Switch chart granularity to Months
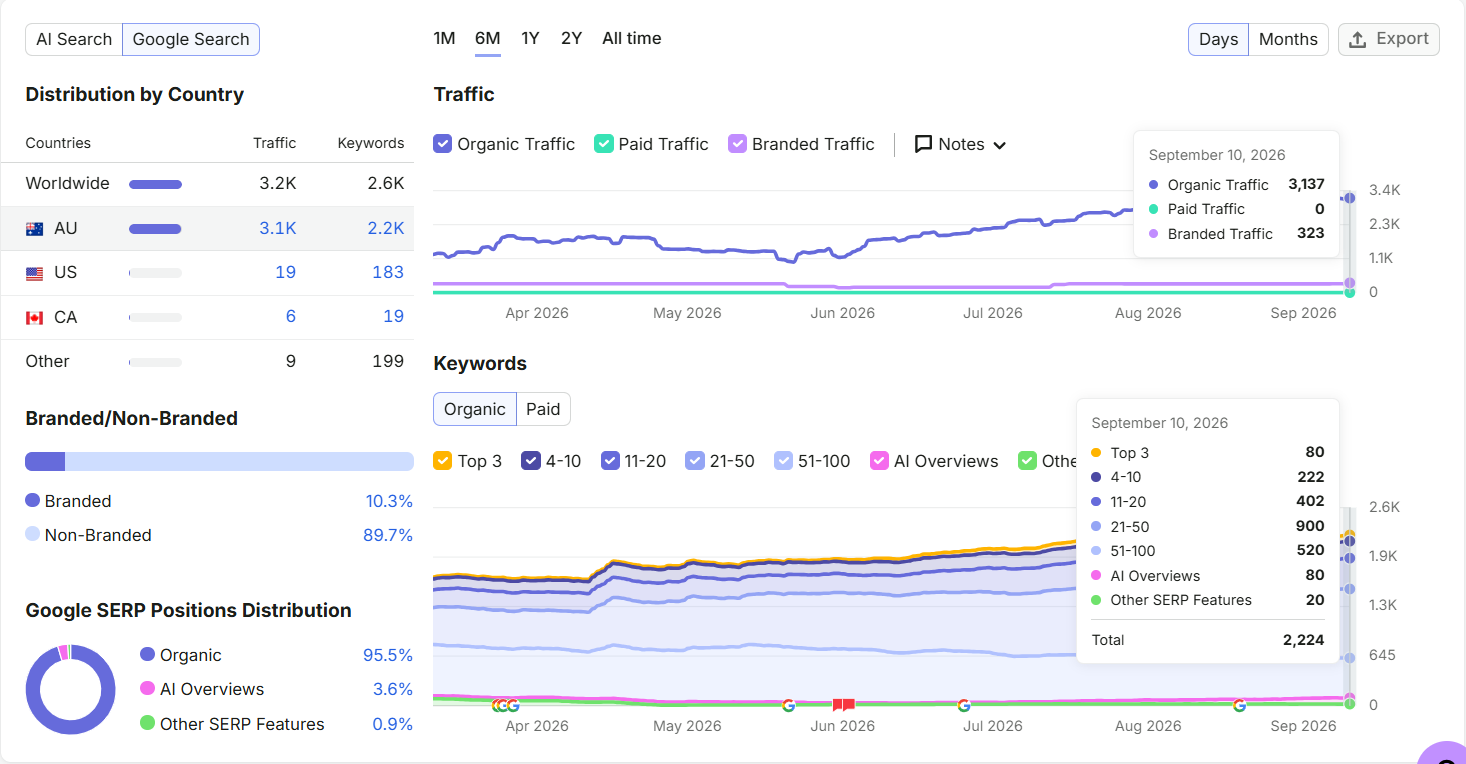 tap(1288, 39)
